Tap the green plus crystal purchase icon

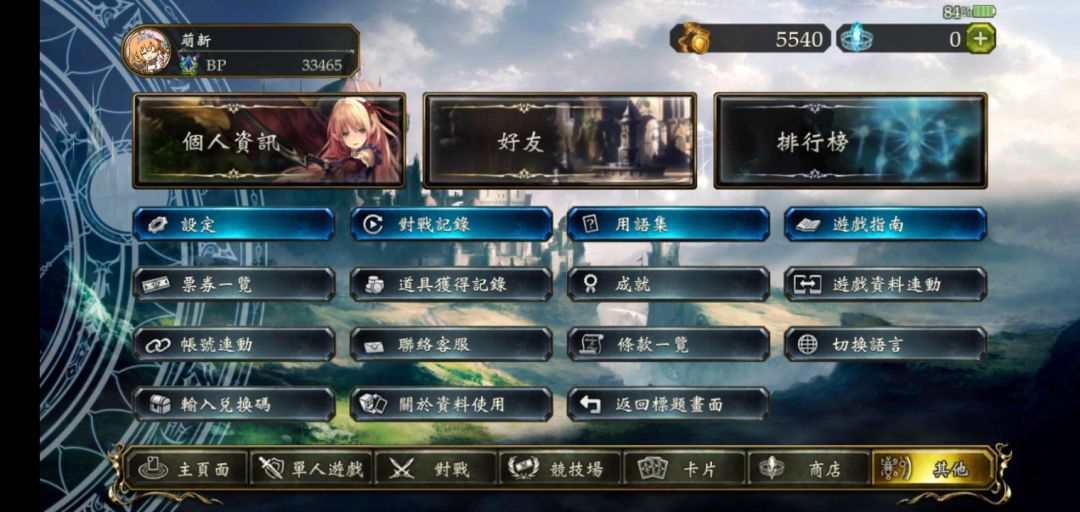pyautogui.click(x=980, y=38)
